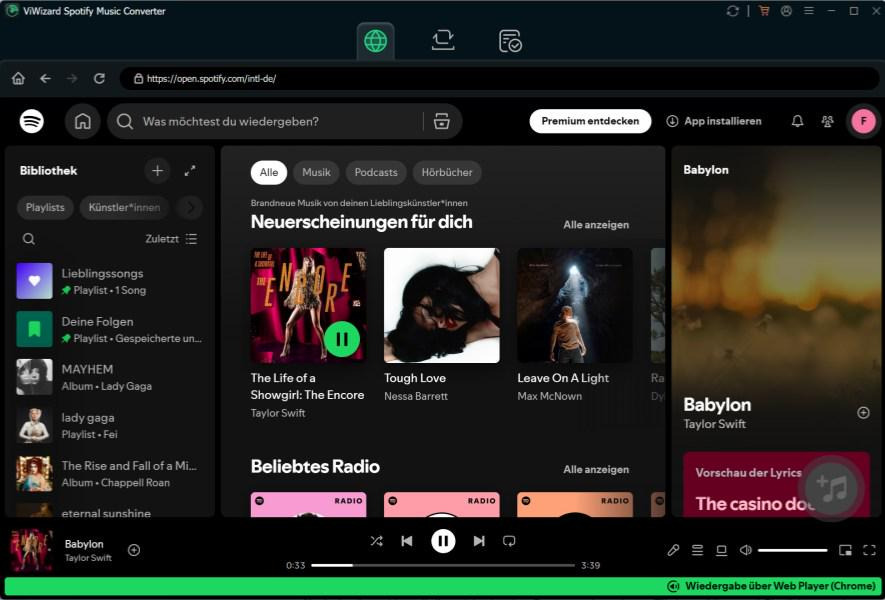This screenshot has height=600, width=885.
Task: Open the ViWizard account registration icon
Action: pyautogui.click(x=786, y=11)
